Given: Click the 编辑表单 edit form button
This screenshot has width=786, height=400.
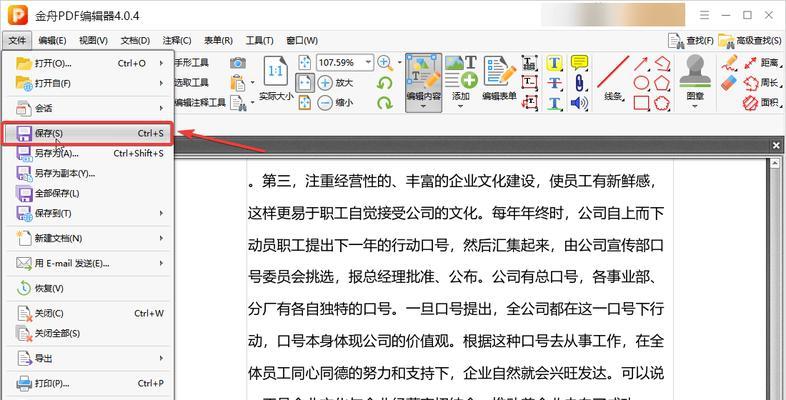Looking at the screenshot, I should pos(499,79).
